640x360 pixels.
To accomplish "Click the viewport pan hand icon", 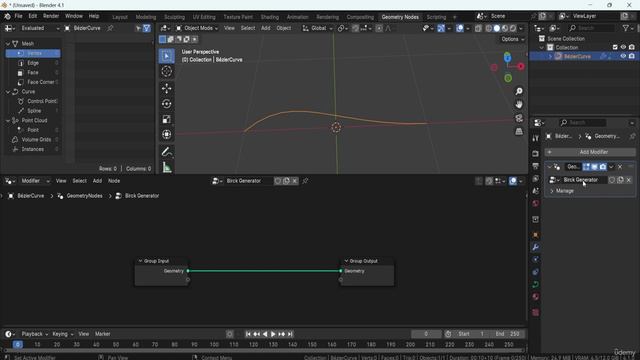I will click(519, 104).
